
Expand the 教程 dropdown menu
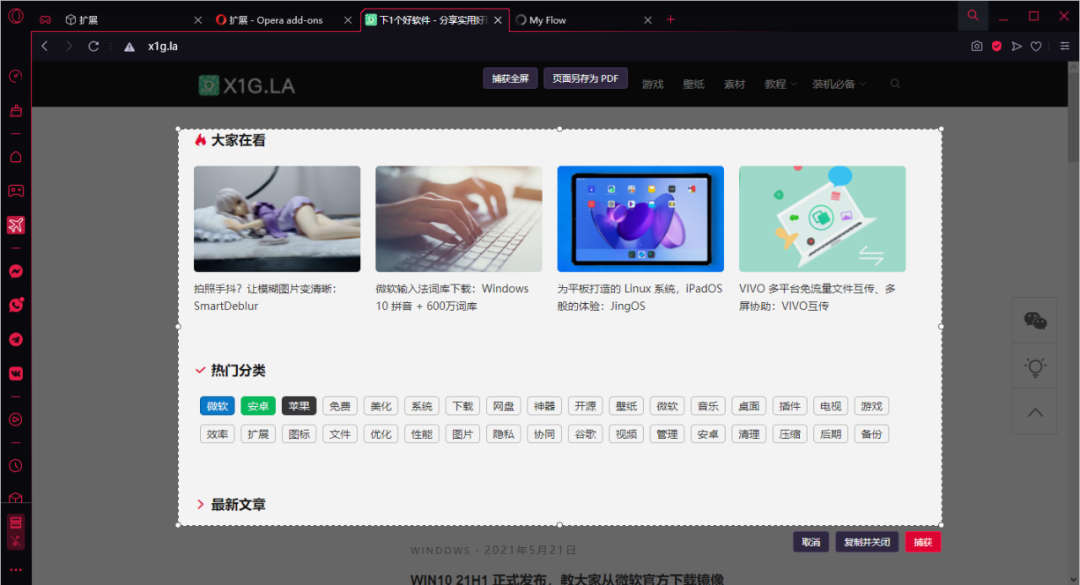[x=780, y=84]
